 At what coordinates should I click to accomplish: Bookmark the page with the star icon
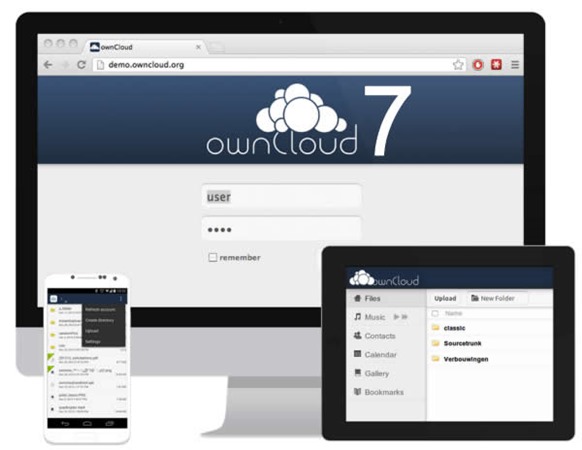pos(458,65)
